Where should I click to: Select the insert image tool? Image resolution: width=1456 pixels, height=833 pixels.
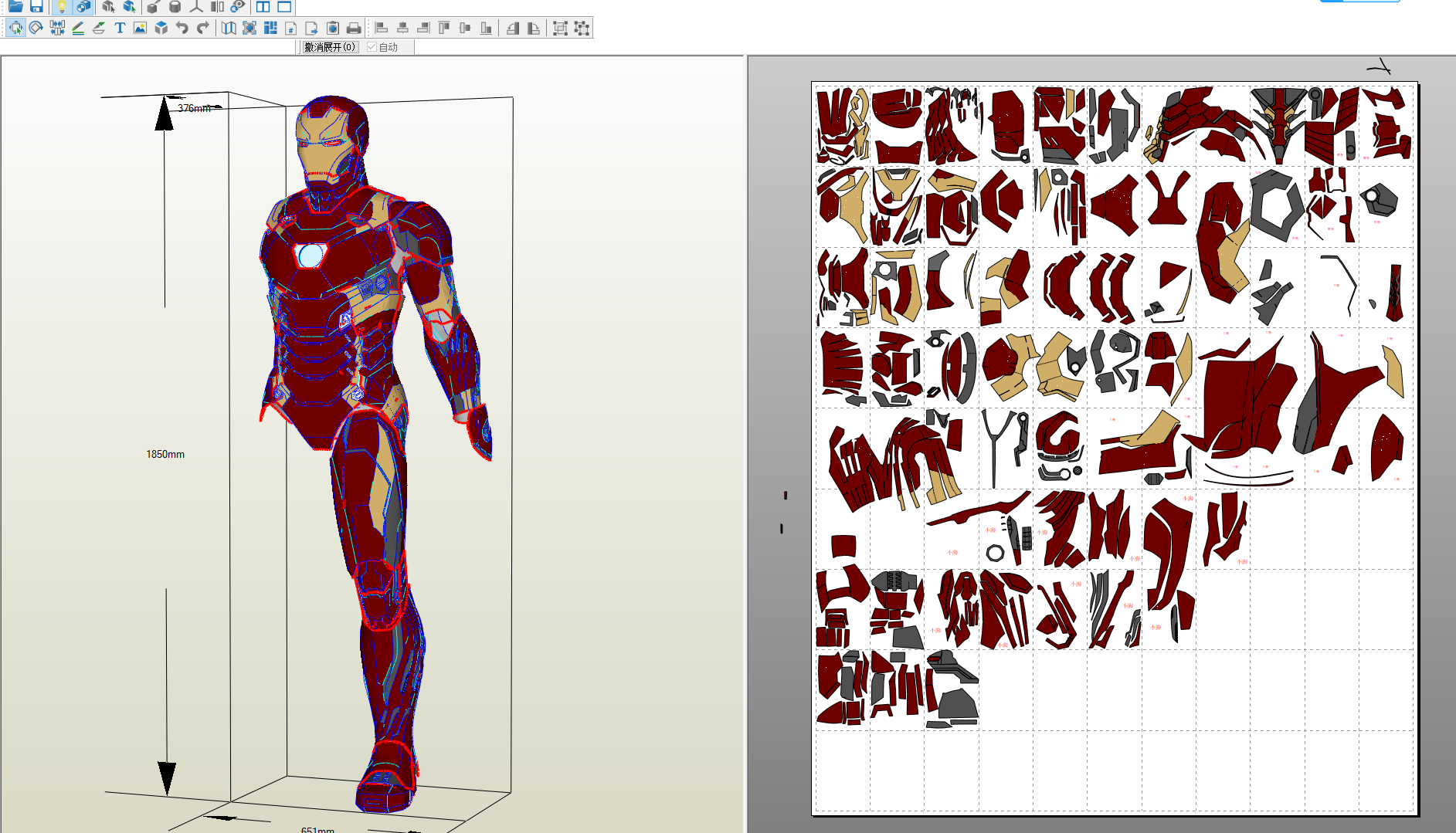(140, 29)
